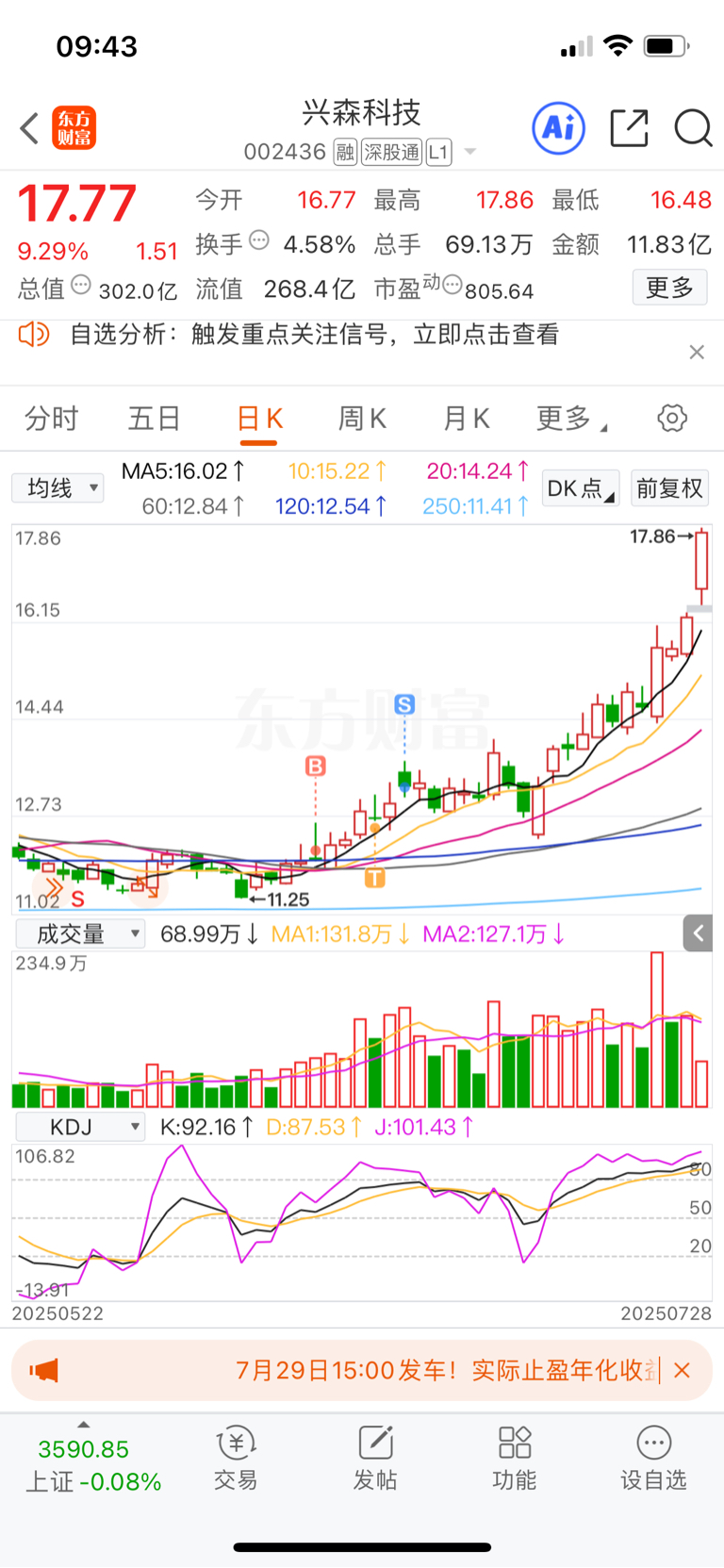Tap the promo megaphone icon
The image size is (724, 1568).
[x=43, y=1370]
